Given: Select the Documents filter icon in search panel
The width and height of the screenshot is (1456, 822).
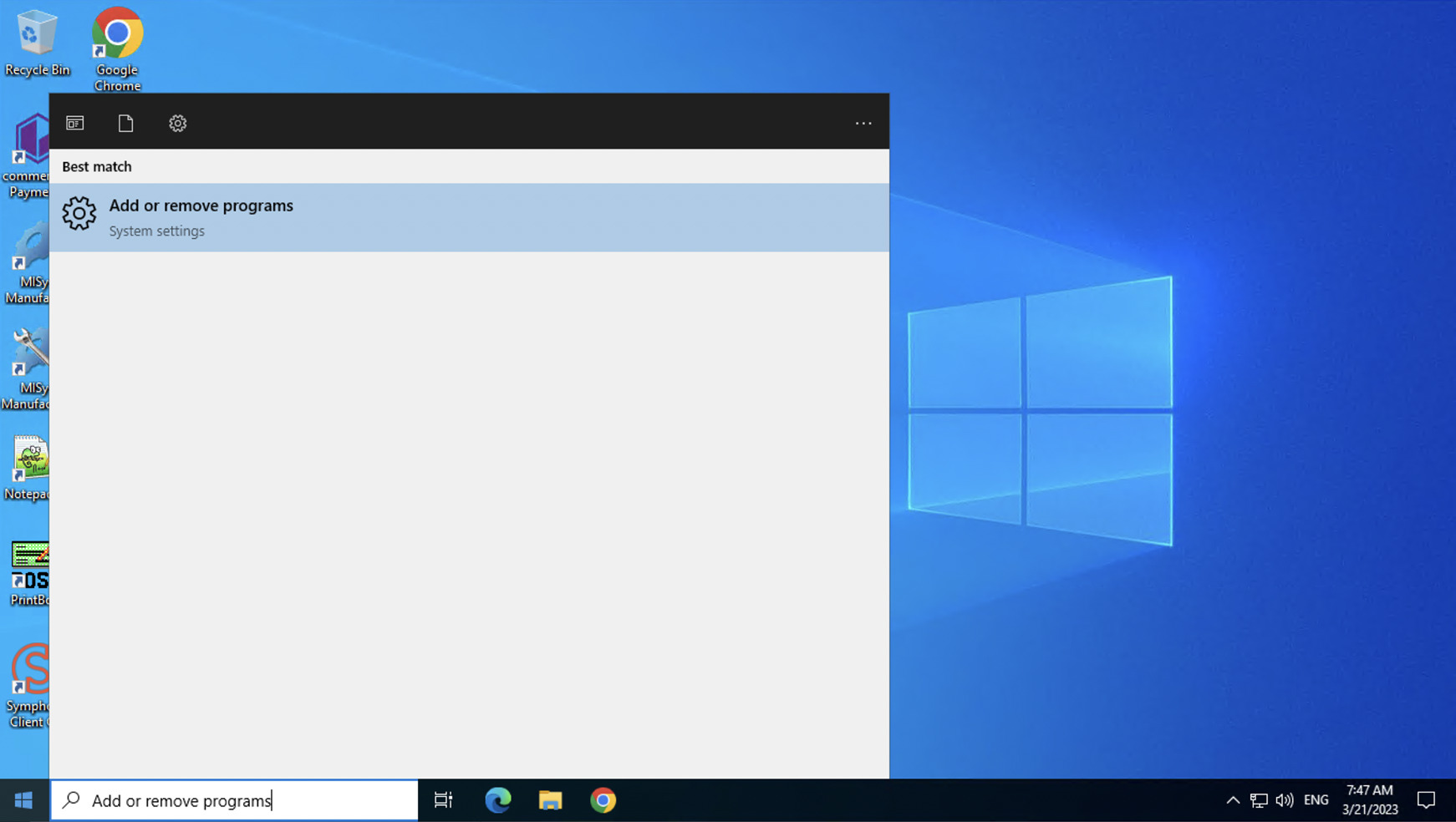Looking at the screenshot, I should (x=125, y=124).
